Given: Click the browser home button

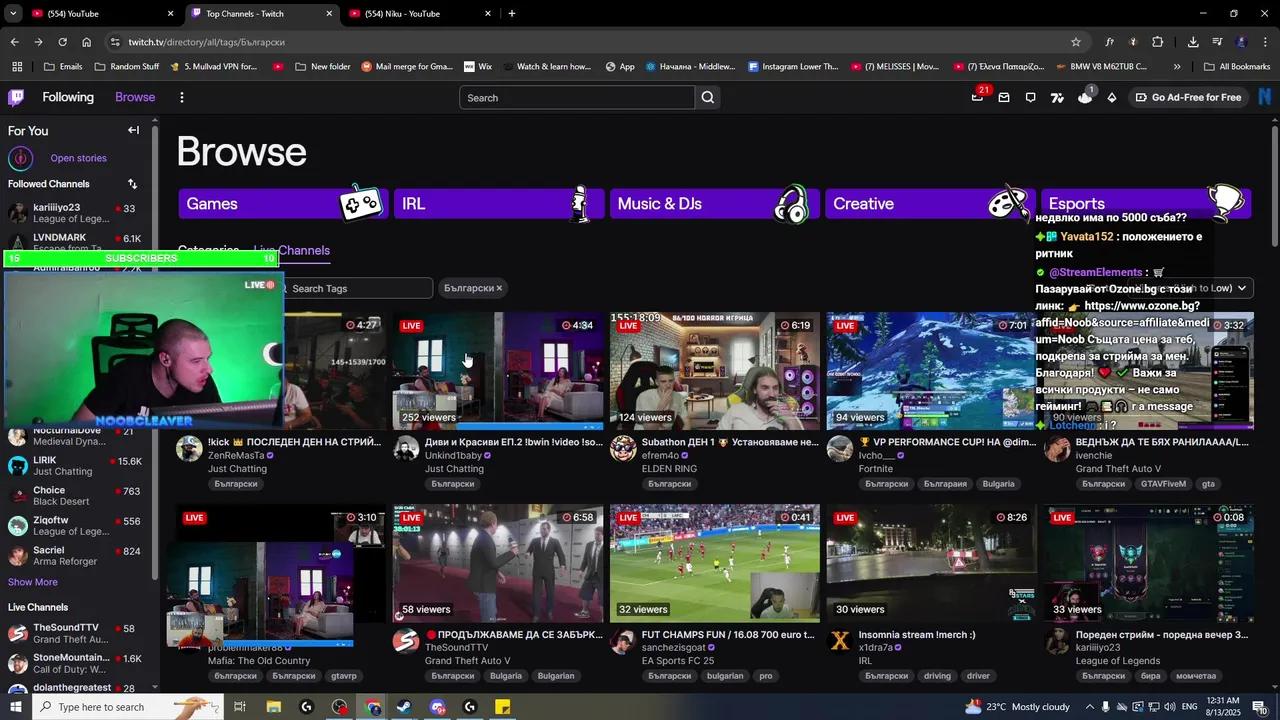Looking at the screenshot, I should pyautogui.click(x=87, y=42).
